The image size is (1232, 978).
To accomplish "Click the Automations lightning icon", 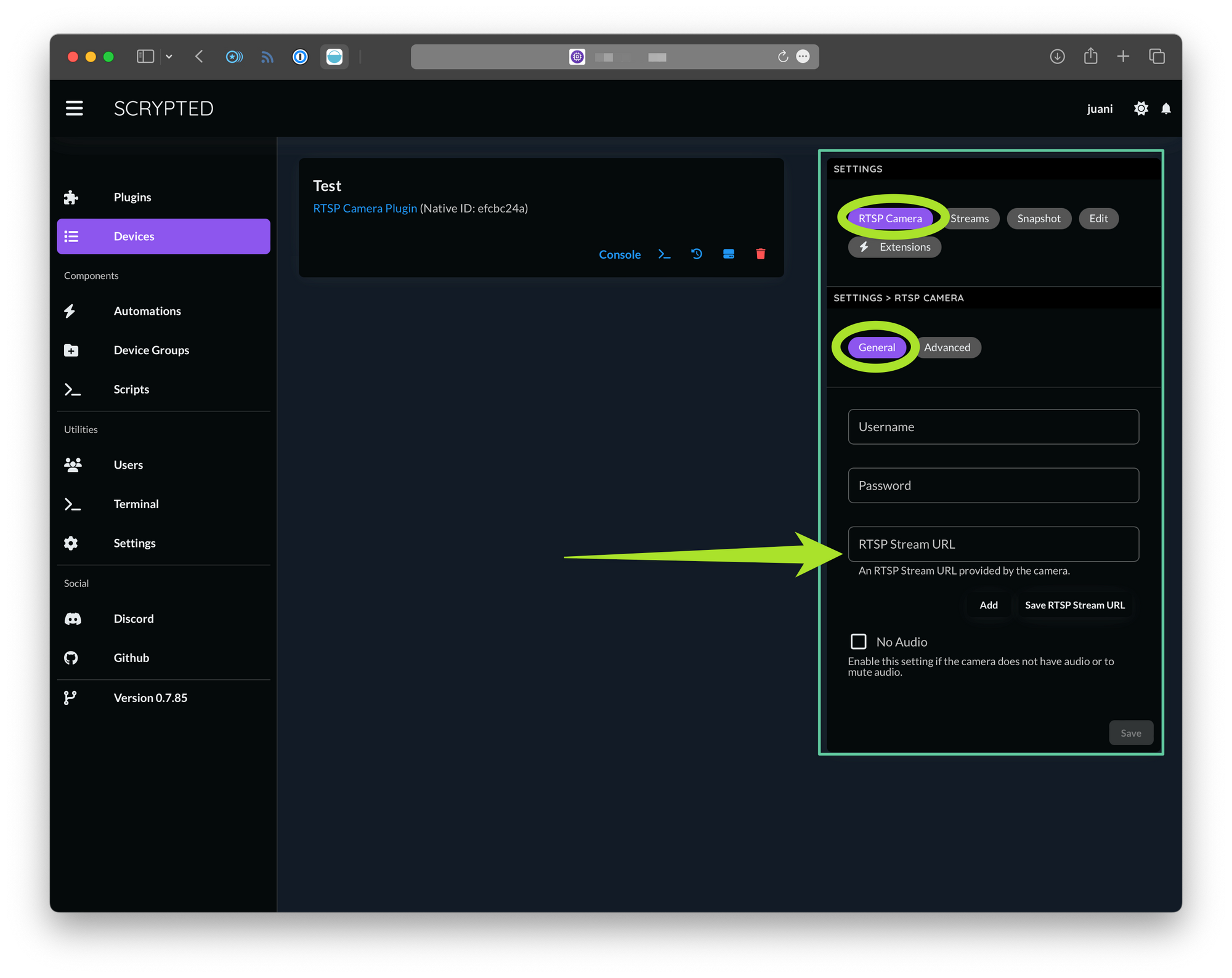I will tap(70, 311).
